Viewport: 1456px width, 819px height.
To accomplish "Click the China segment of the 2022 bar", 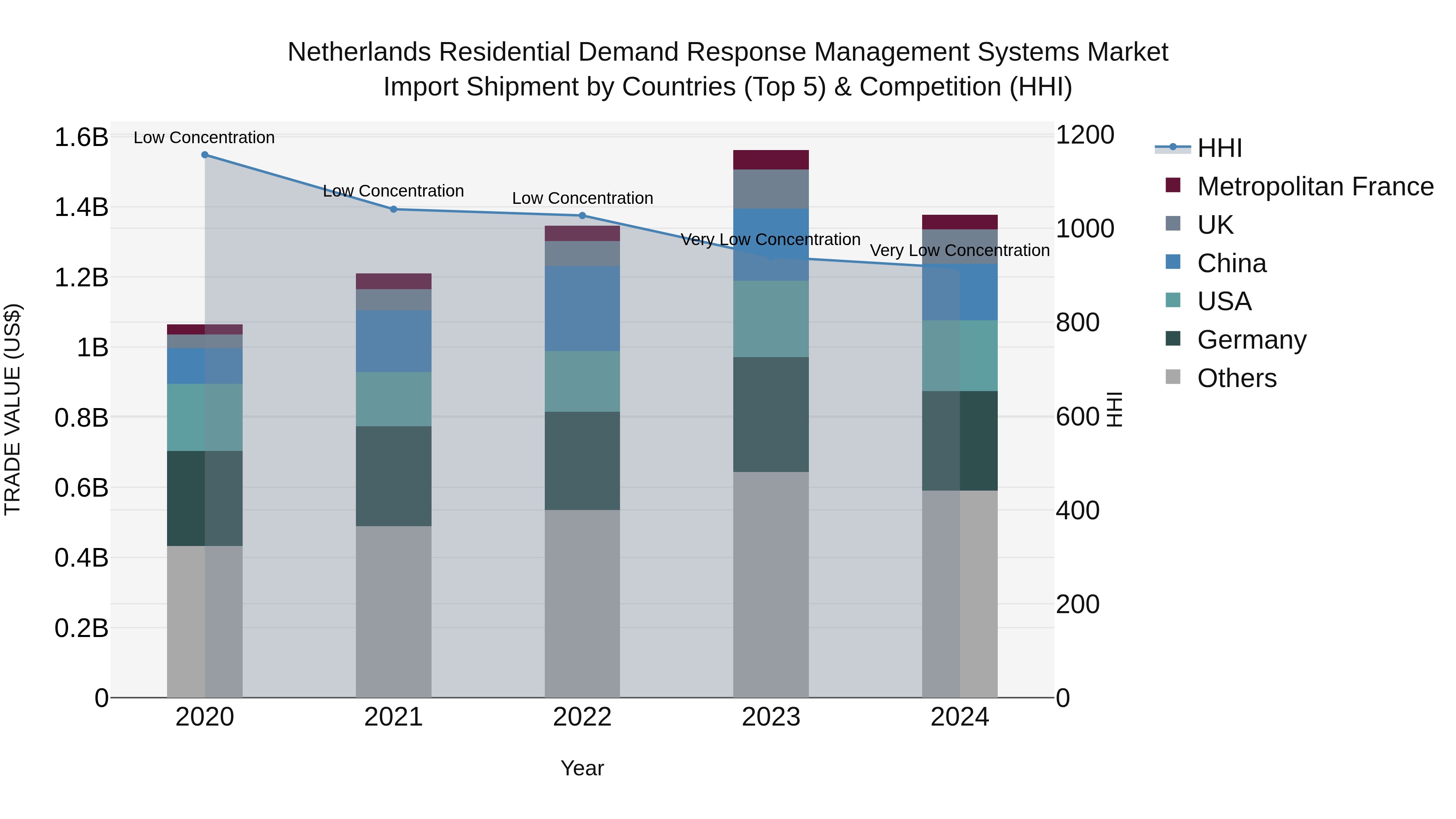I will [582, 309].
